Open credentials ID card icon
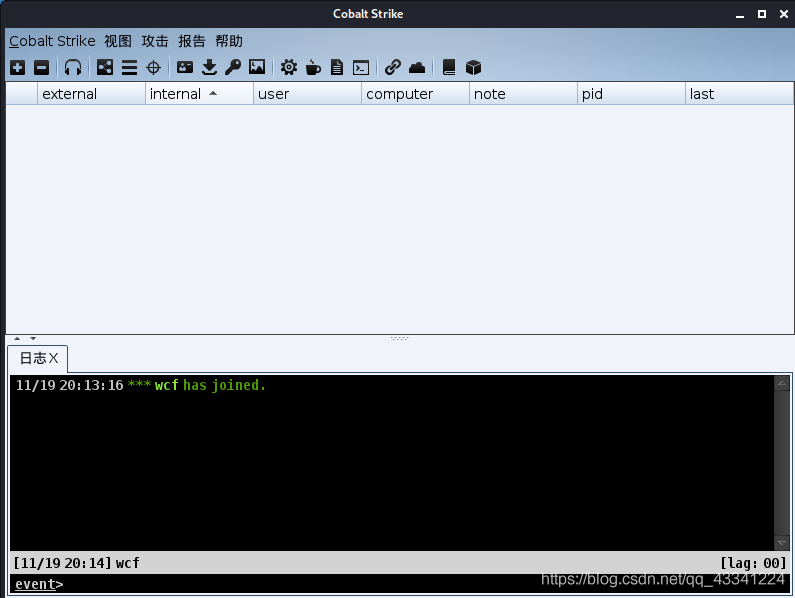795x598 pixels. (x=185, y=67)
